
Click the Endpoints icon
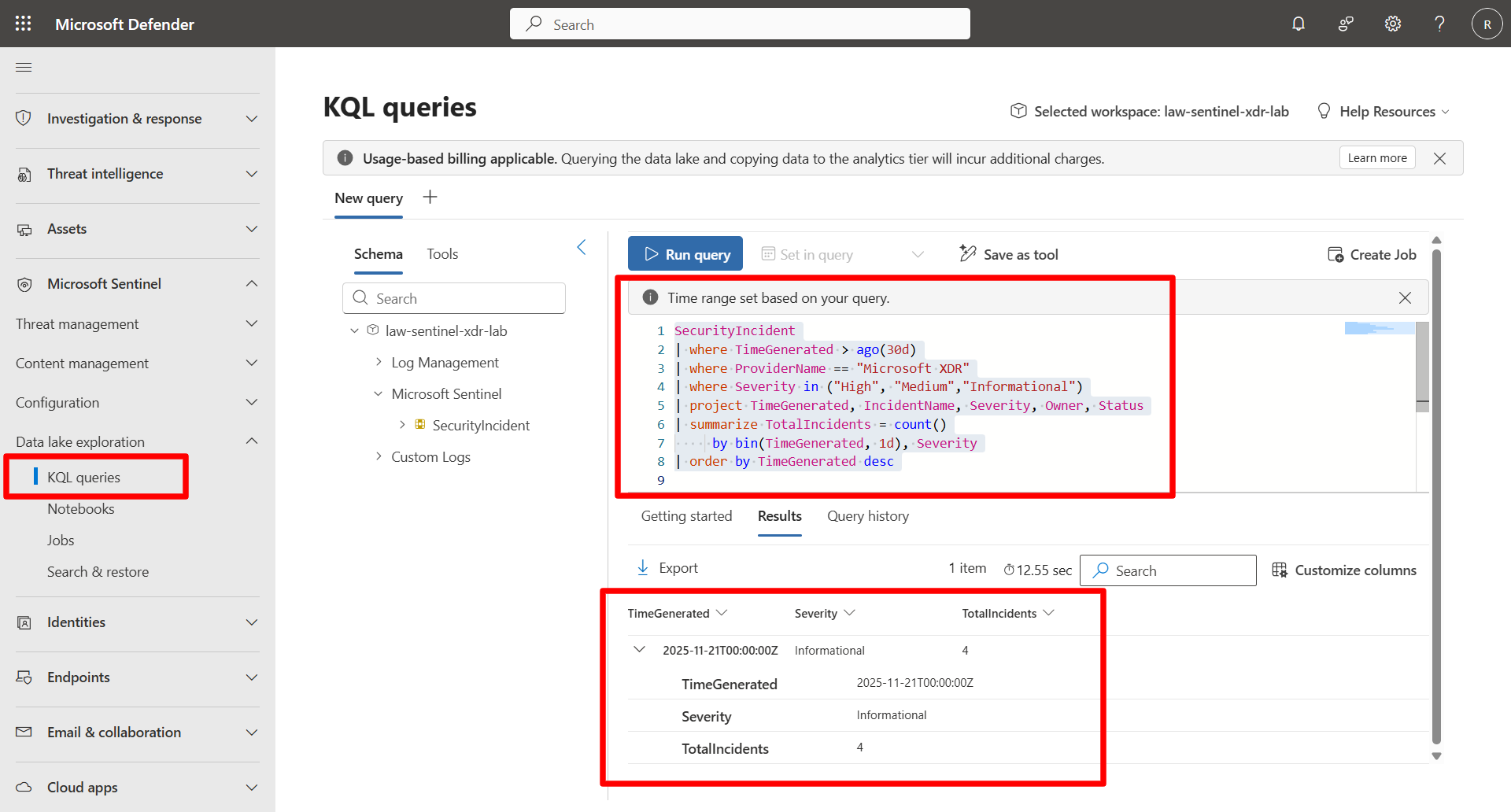(x=24, y=677)
